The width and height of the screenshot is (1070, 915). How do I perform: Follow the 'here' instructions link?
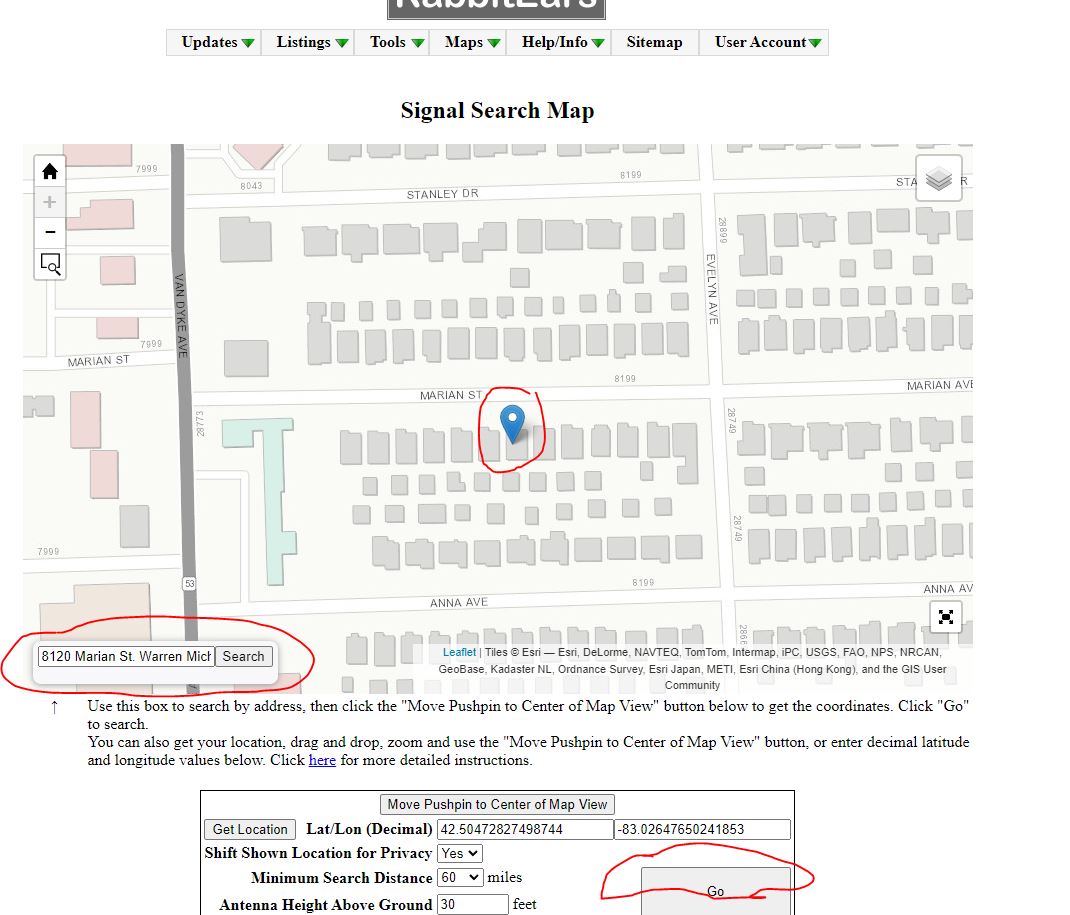click(x=322, y=760)
